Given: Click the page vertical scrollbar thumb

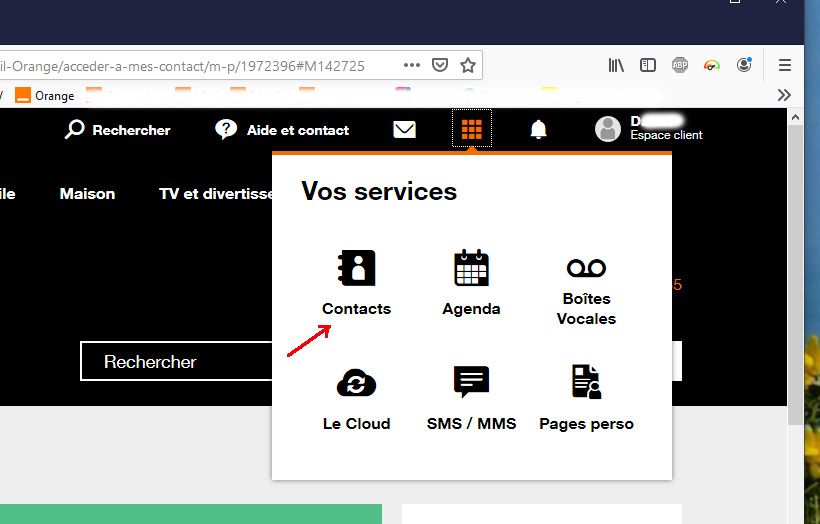Looking at the screenshot, I should coord(795,276).
